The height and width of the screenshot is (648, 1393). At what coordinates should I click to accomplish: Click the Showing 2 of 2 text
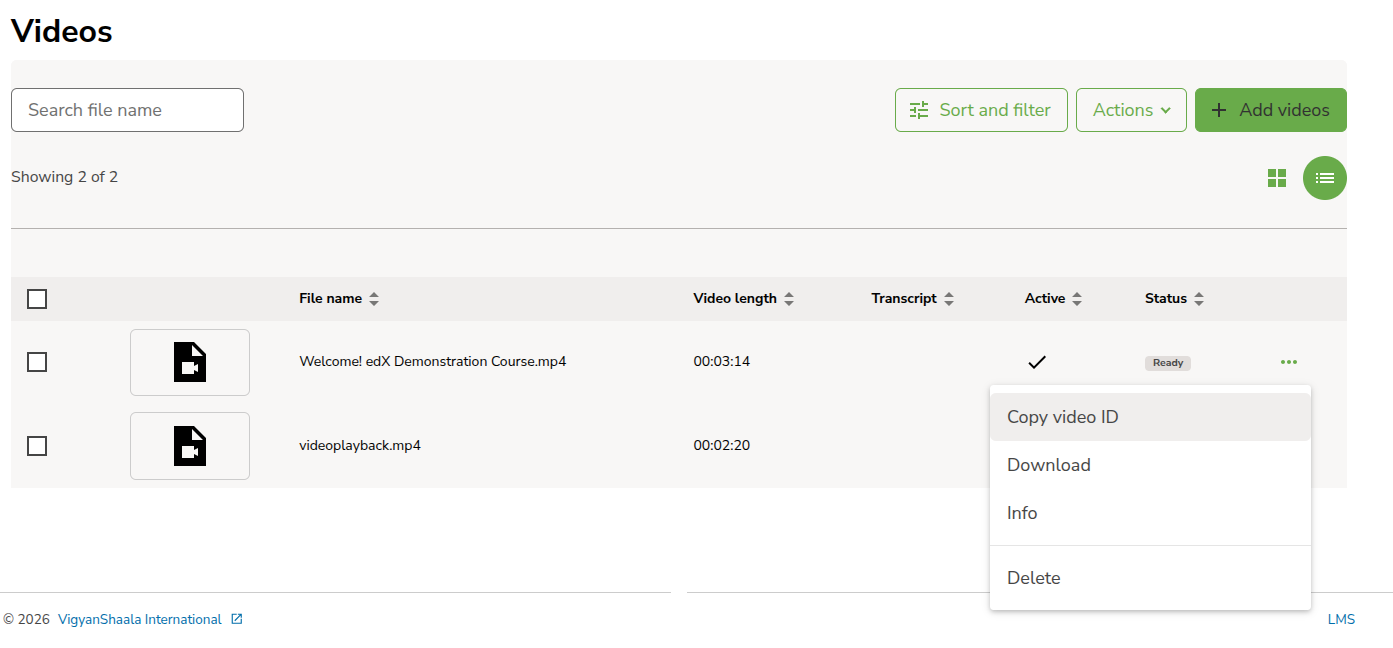[65, 177]
